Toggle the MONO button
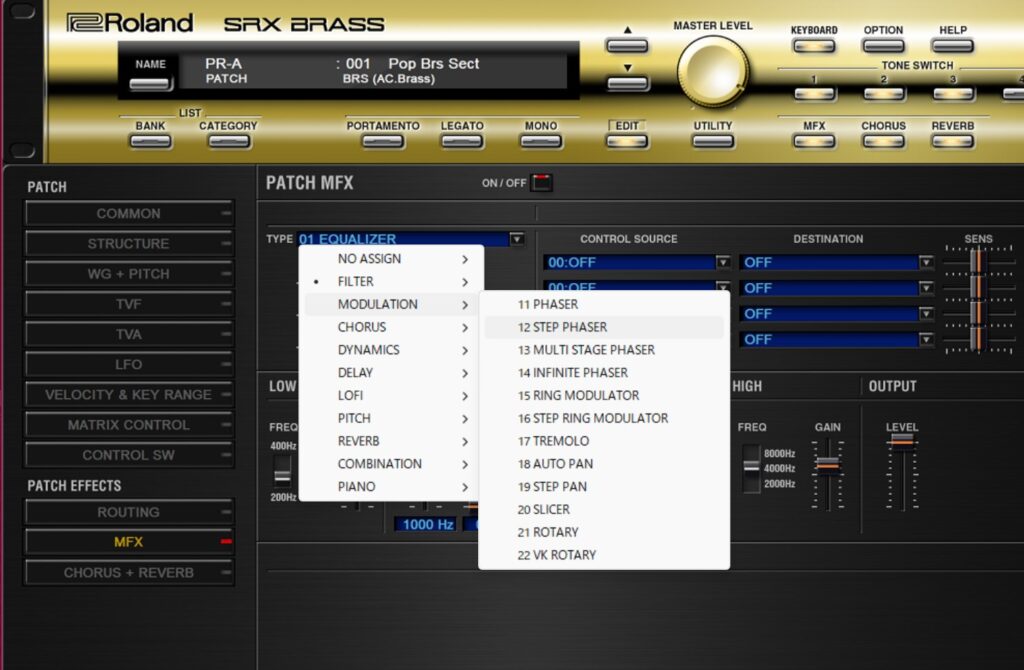 pos(540,141)
